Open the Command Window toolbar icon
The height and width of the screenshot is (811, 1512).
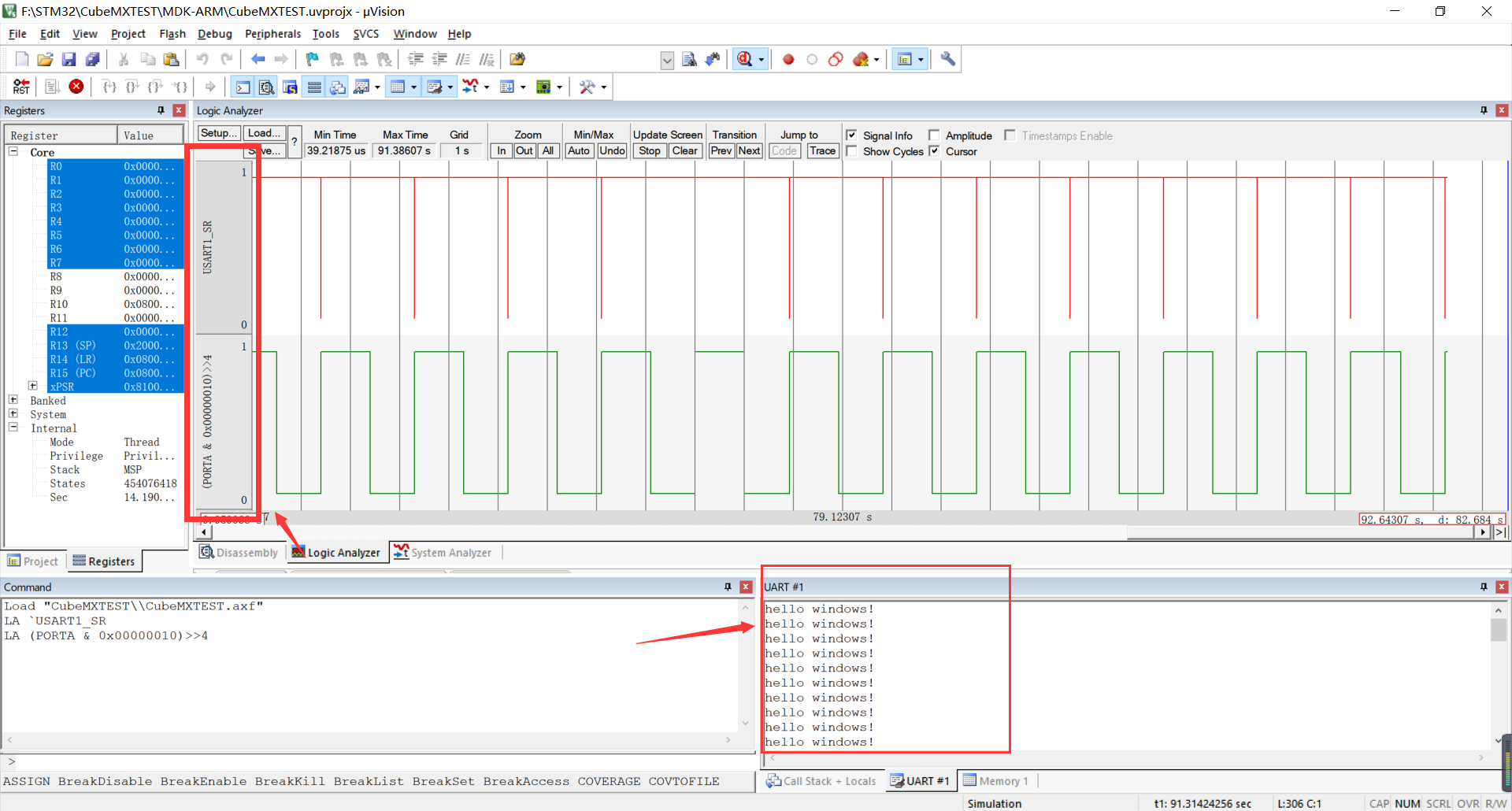[243, 87]
